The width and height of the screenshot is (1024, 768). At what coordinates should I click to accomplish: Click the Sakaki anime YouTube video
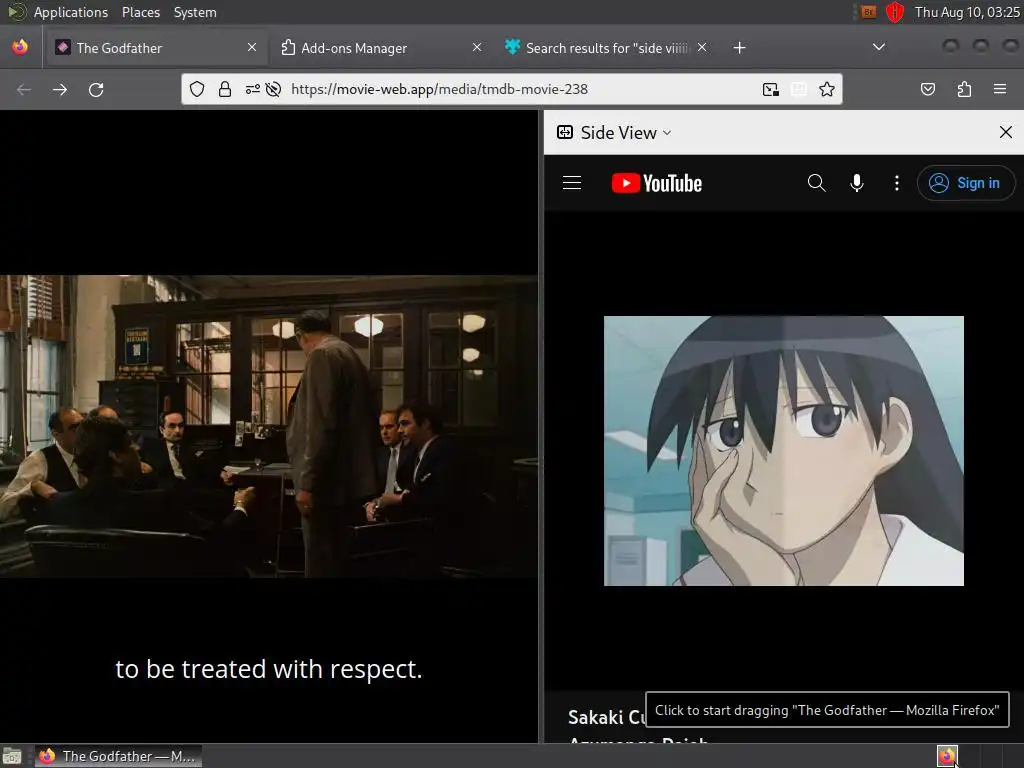click(784, 451)
